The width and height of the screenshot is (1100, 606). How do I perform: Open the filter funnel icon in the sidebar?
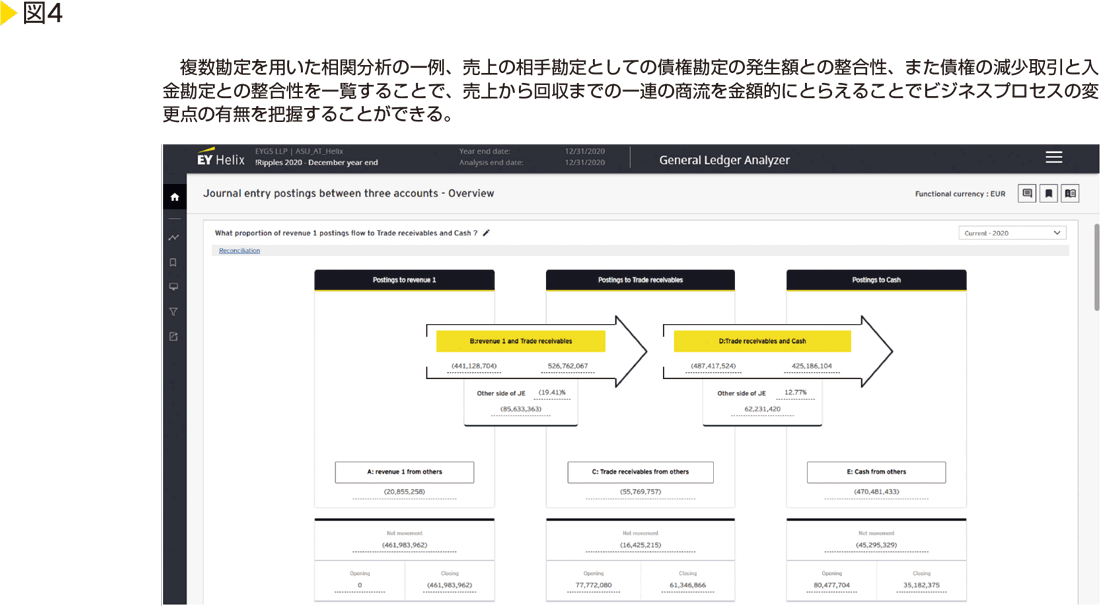tap(174, 311)
